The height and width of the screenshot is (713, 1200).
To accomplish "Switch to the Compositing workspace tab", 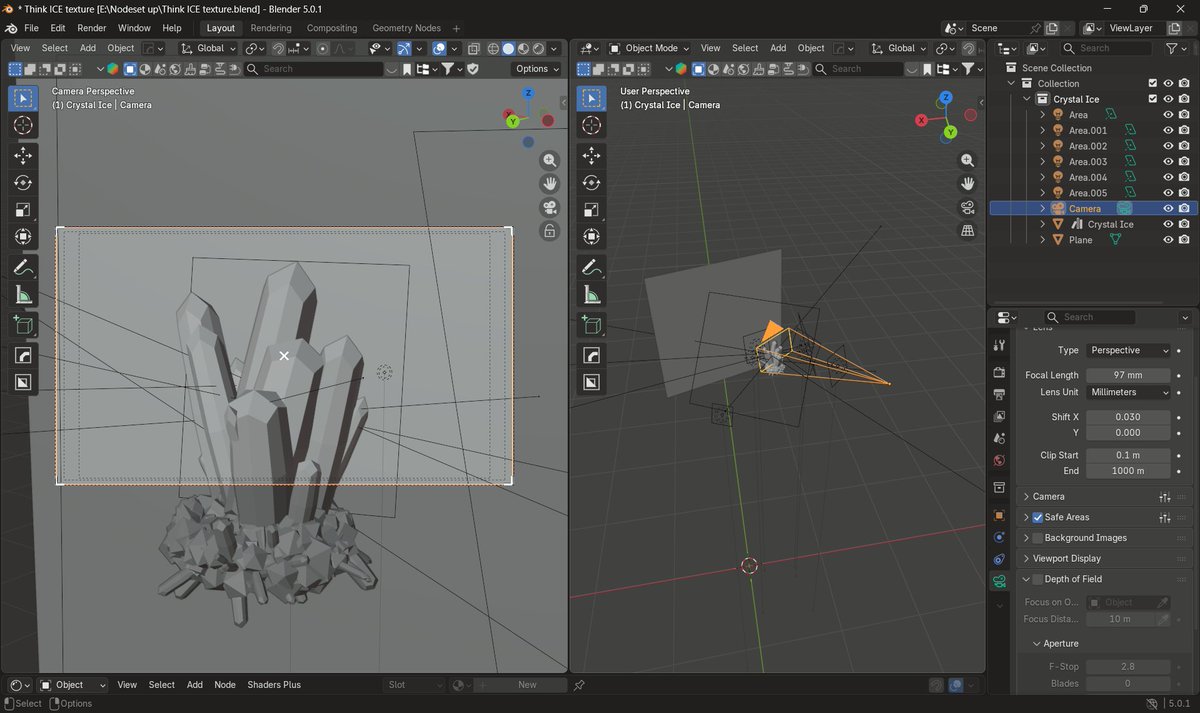I will pos(332,28).
